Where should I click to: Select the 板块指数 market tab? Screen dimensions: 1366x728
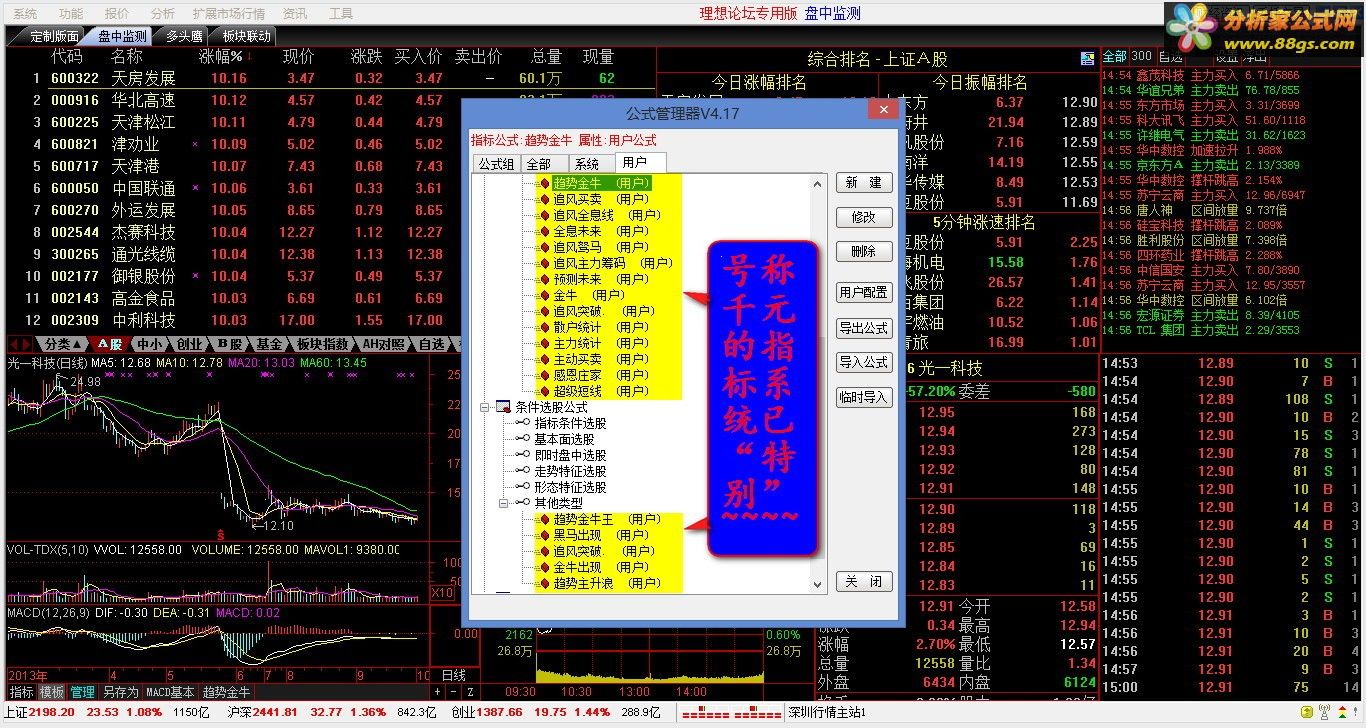[323, 344]
